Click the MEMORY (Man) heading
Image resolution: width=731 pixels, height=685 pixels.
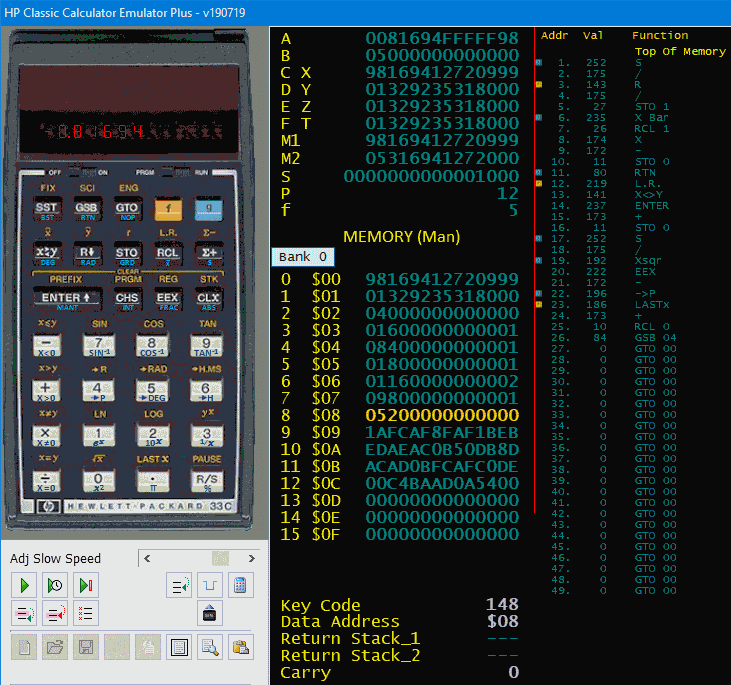pyautogui.click(x=401, y=237)
